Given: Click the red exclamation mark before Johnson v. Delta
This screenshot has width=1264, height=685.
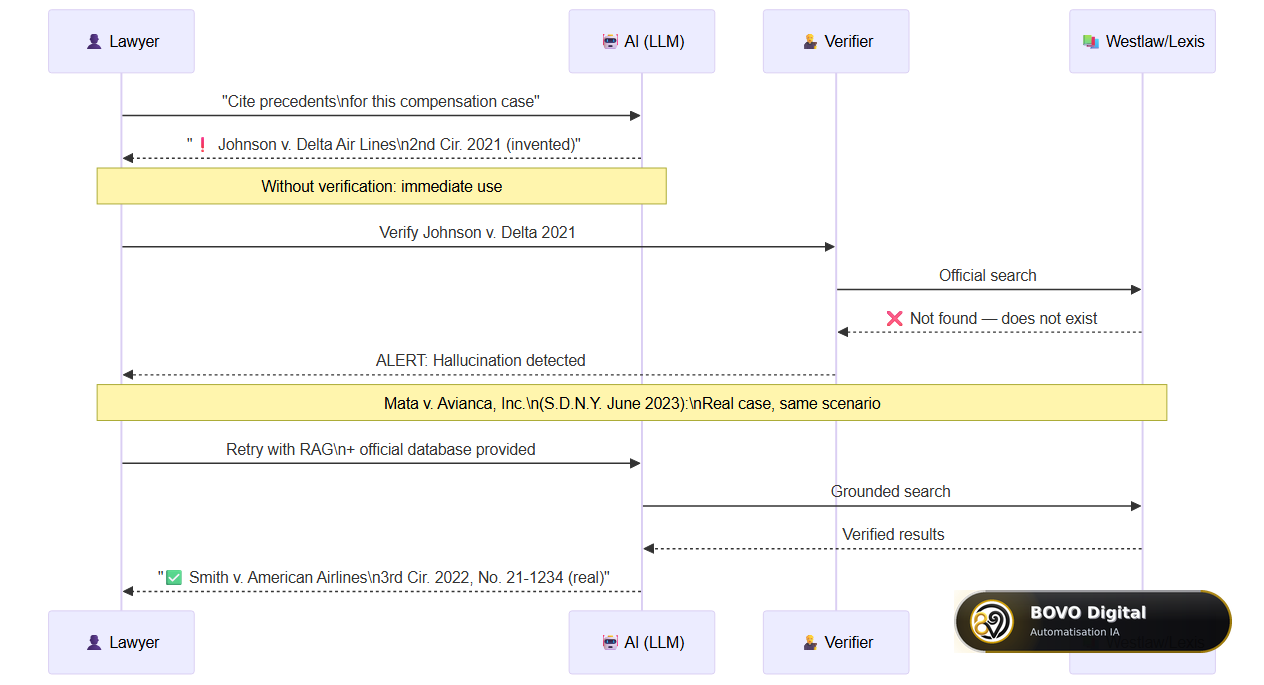Looking at the screenshot, I should [202, 145].
